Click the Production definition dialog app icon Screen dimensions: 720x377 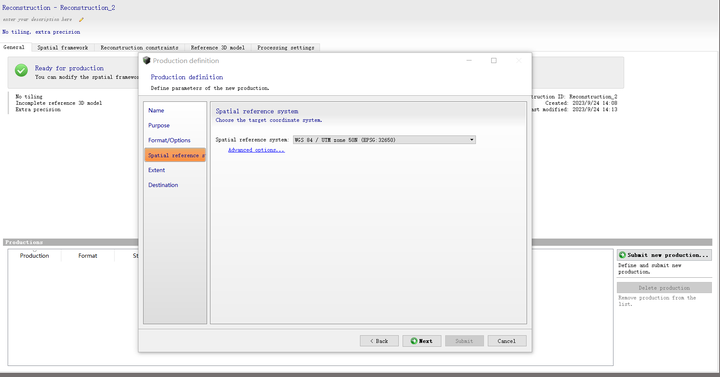146,61
